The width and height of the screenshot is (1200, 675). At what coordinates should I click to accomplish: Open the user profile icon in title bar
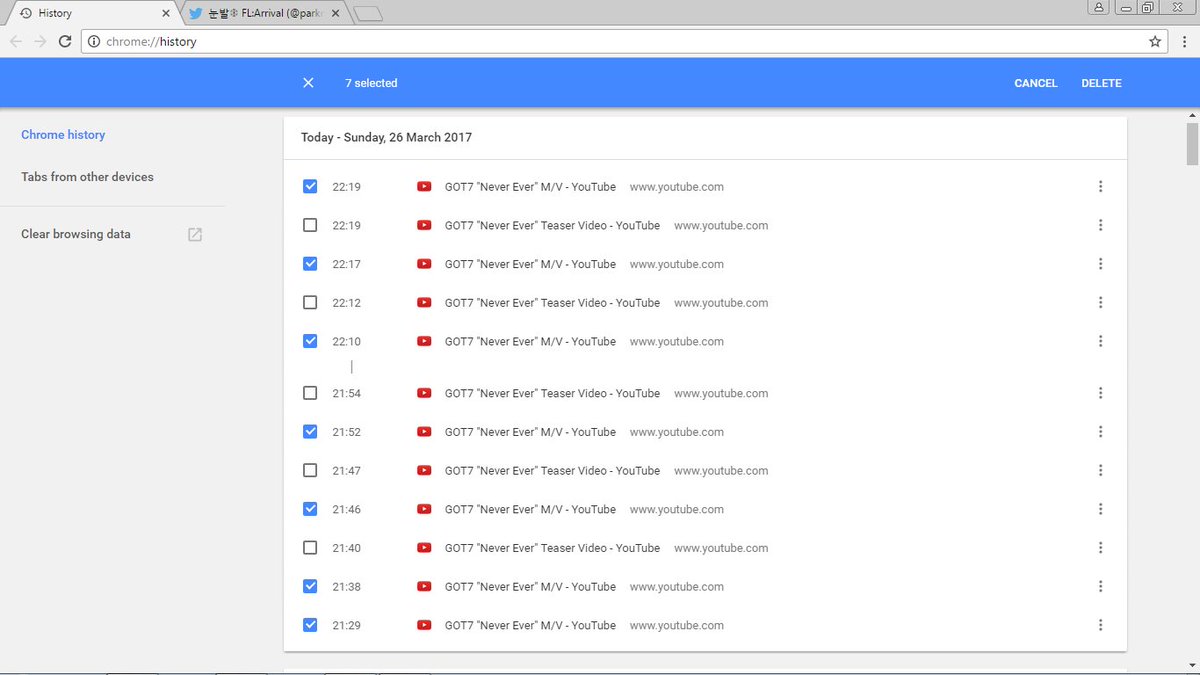click(x=1100, y=7)
